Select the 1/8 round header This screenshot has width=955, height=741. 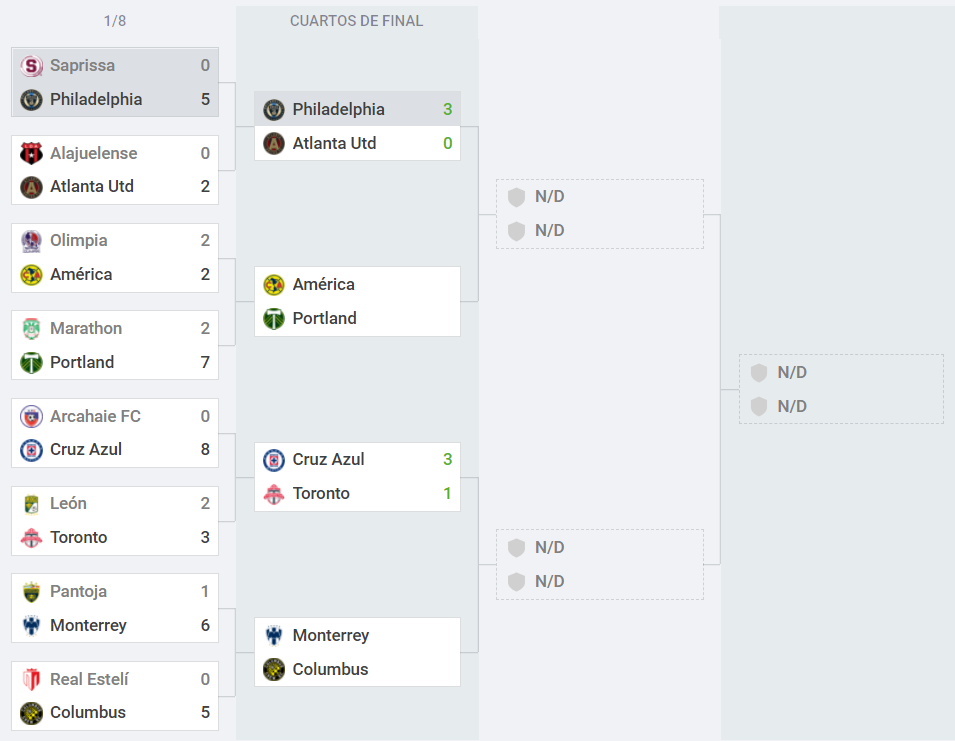115,21
